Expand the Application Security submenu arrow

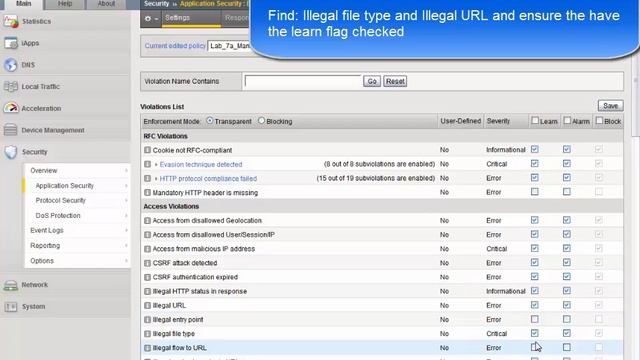pyautogui.click(x=126, y=186)
